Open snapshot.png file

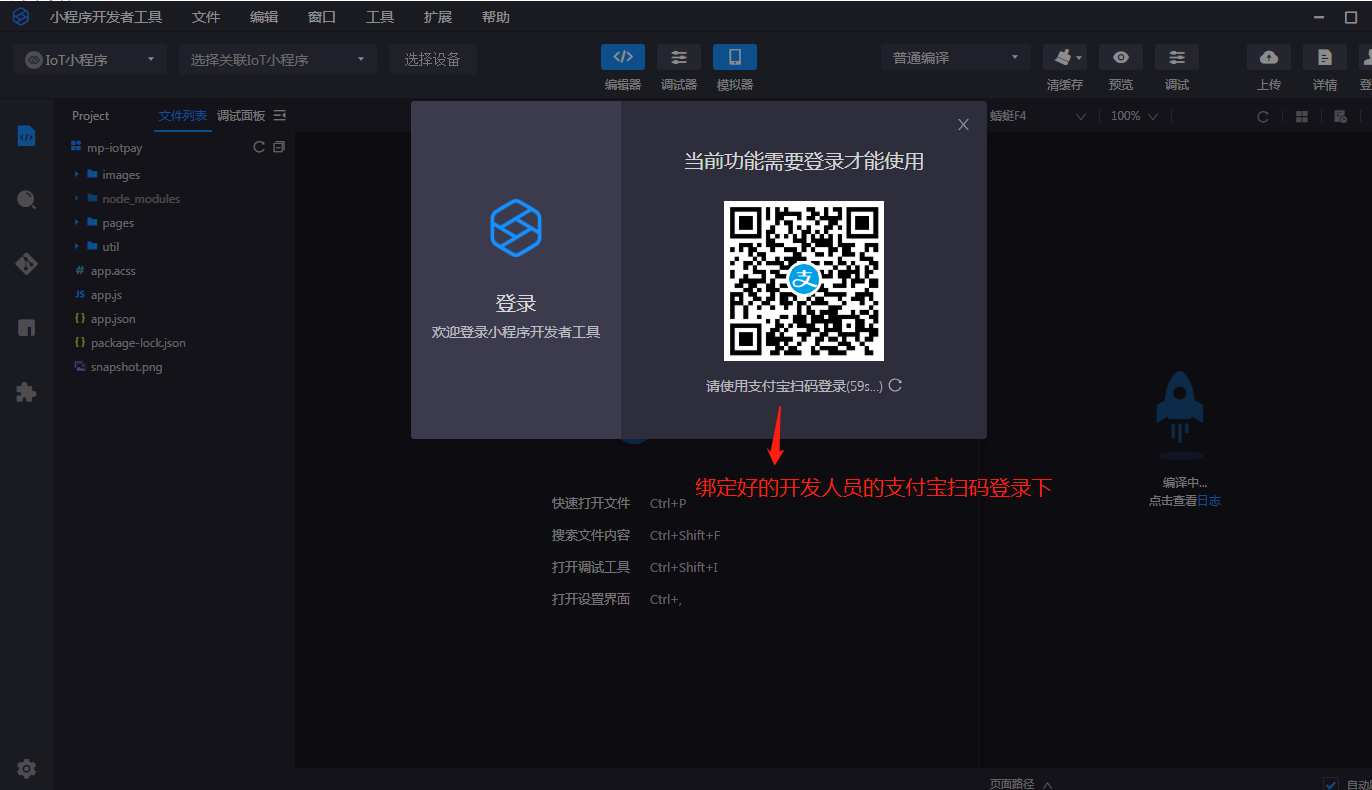tap(126, 367)
